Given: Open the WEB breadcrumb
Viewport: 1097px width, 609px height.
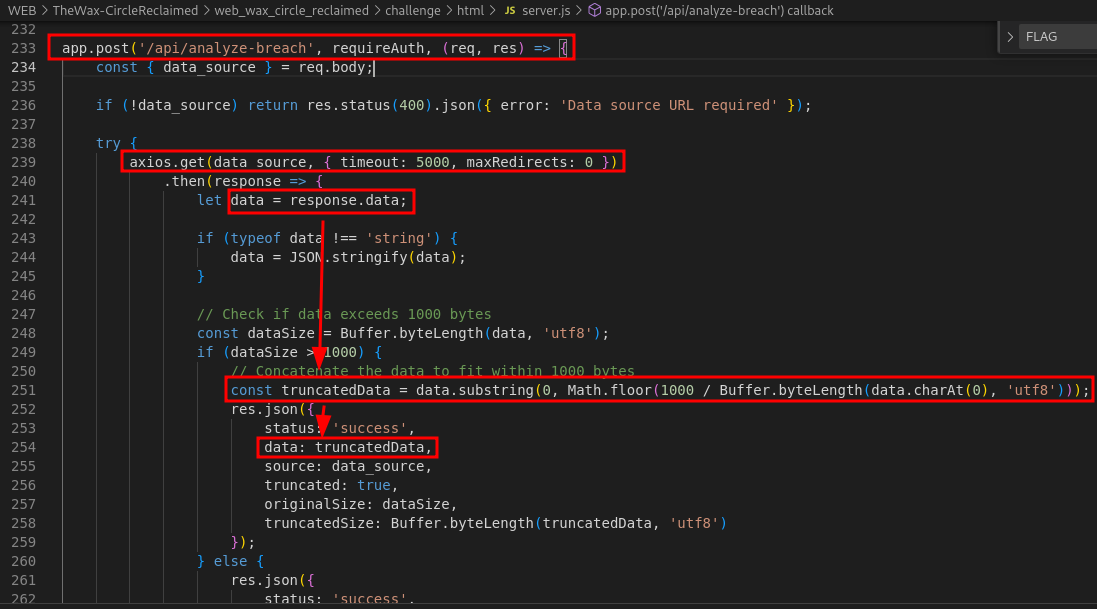Looking at the screenshot, I should click(x=22, y=10).
